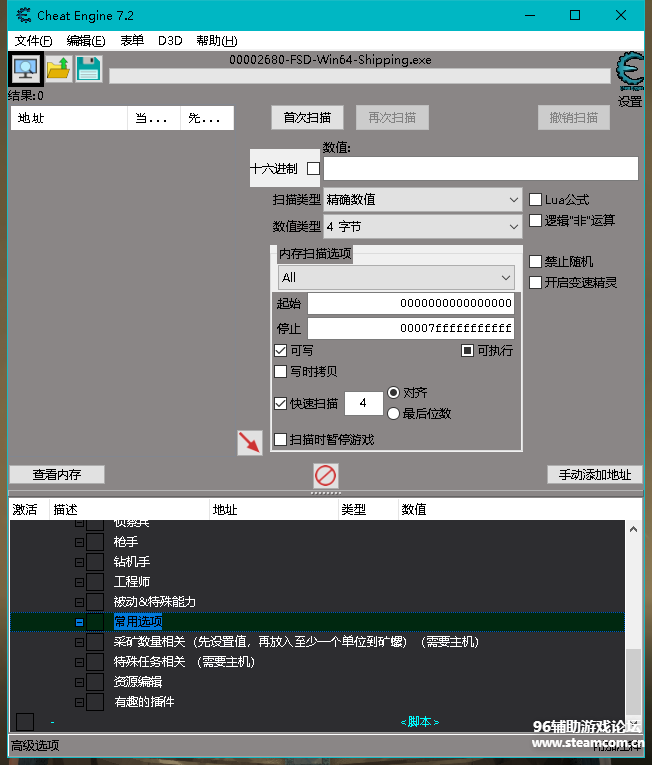Click the 手动添加地址 button
652x765 pixels.
[594, 474]
